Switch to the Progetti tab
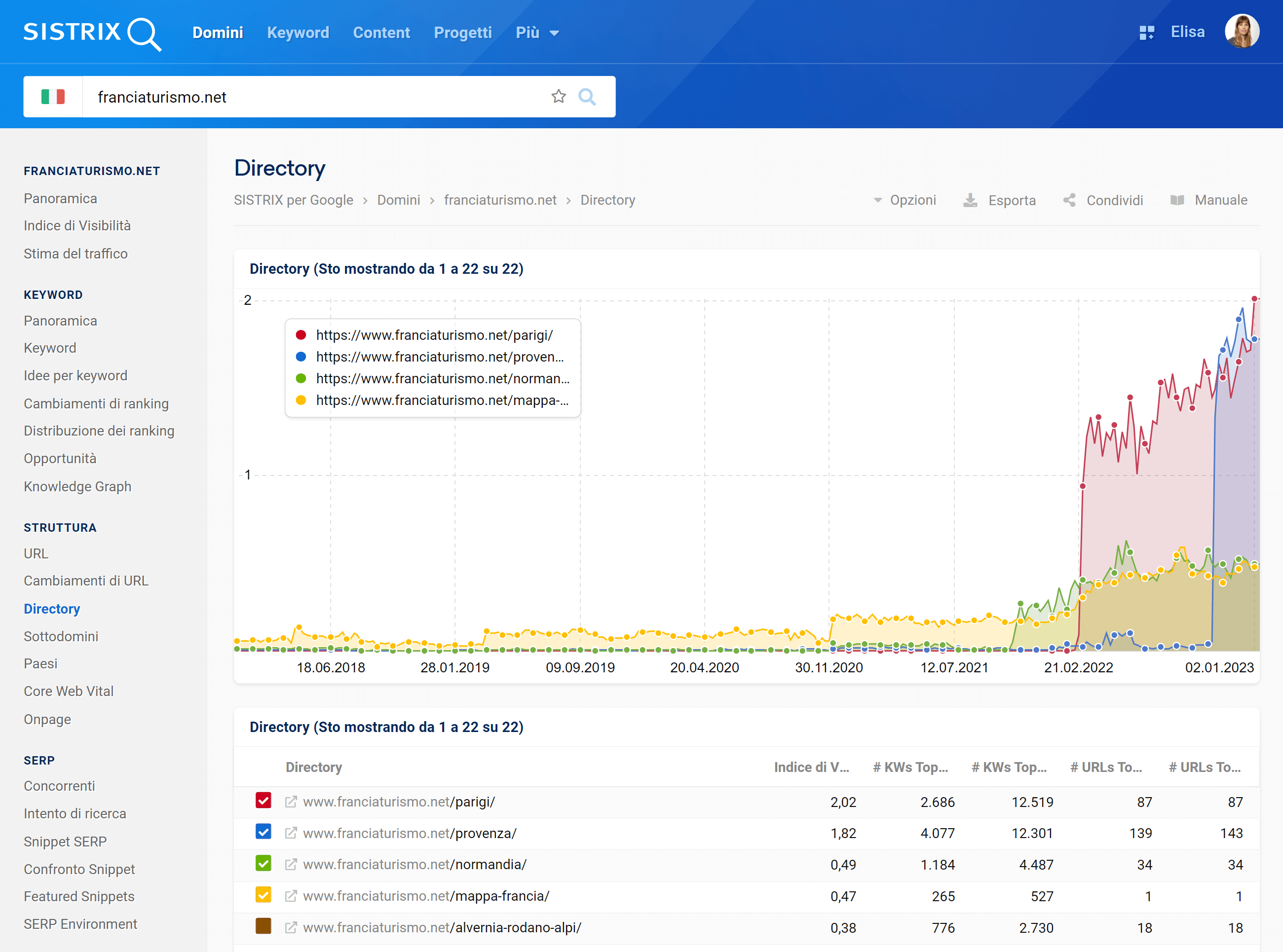This screenshot has width=1283, height=952. coord(463,33)
